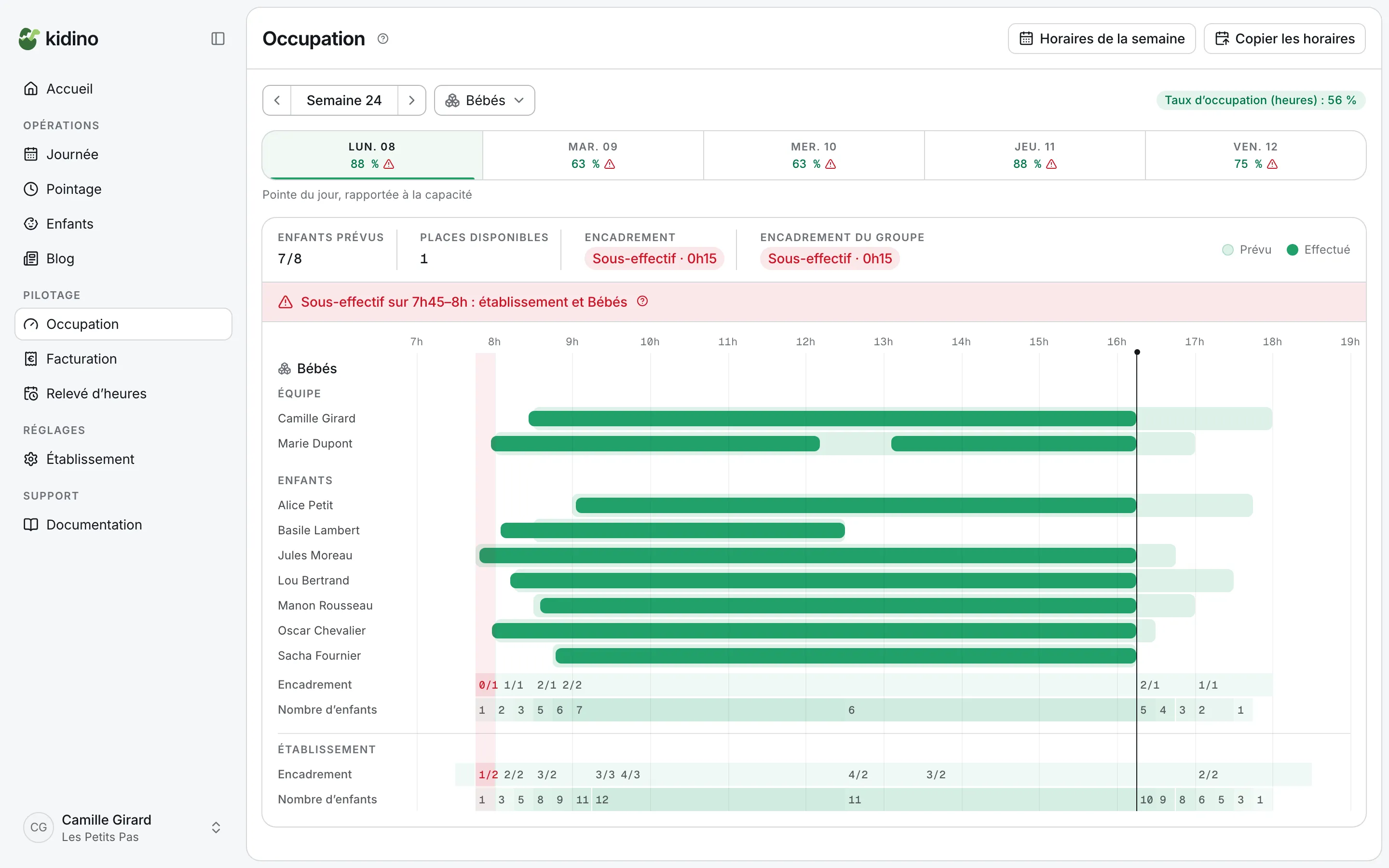Click Basile Lambert's attendance bar

672,530
